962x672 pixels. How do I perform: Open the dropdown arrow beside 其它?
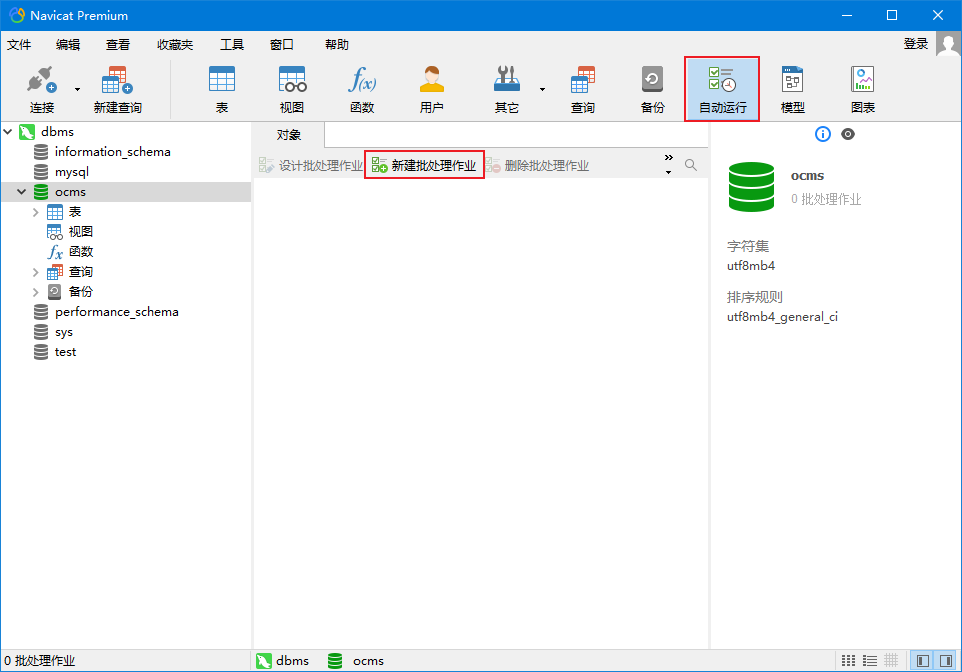point(543,89)
